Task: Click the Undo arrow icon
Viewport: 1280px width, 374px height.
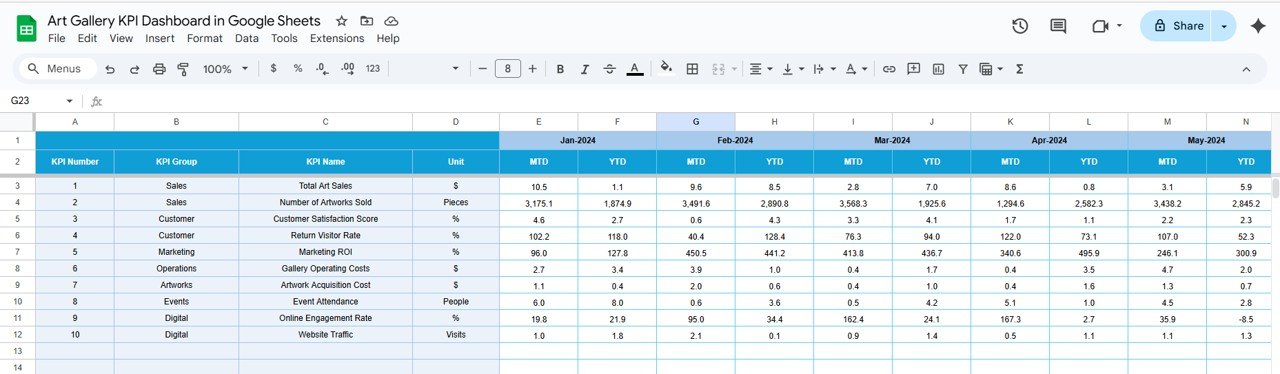Action: [109, 69]
